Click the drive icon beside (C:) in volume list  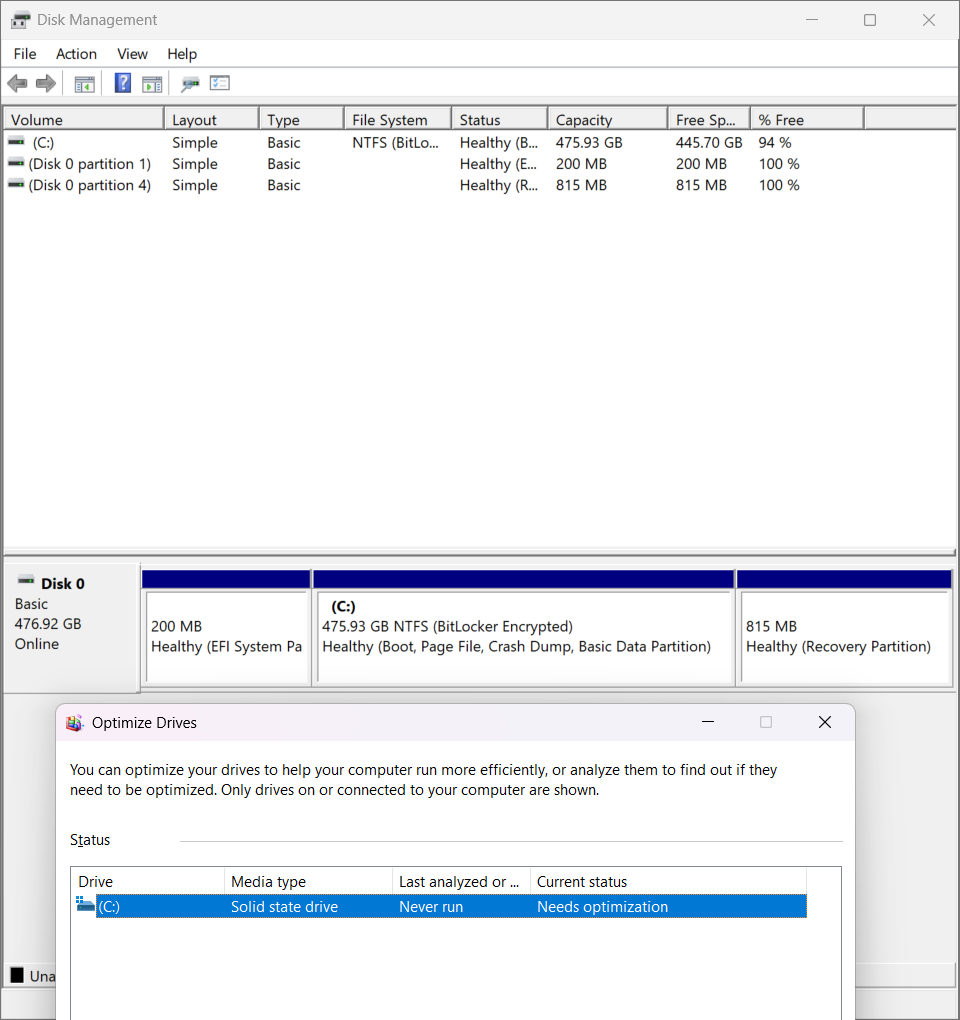point(16,141)
